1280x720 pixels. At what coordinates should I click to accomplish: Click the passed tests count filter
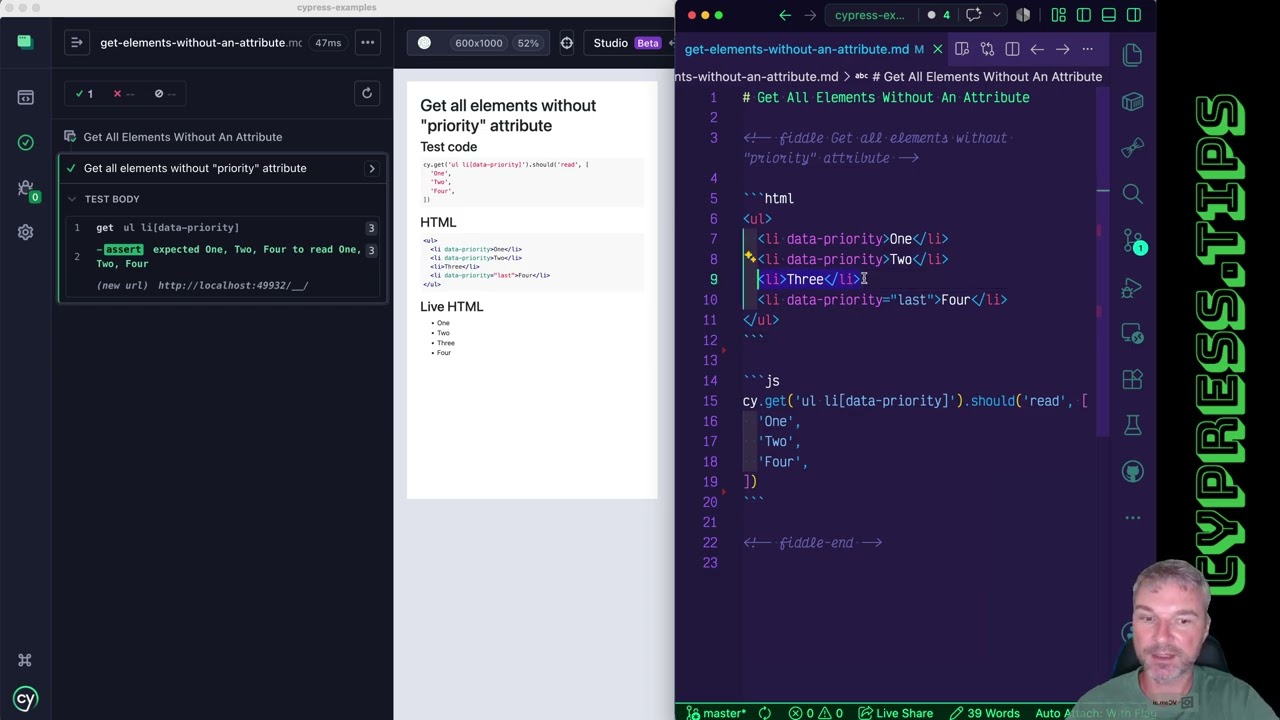pyautogui.click(x=84, y=94)
